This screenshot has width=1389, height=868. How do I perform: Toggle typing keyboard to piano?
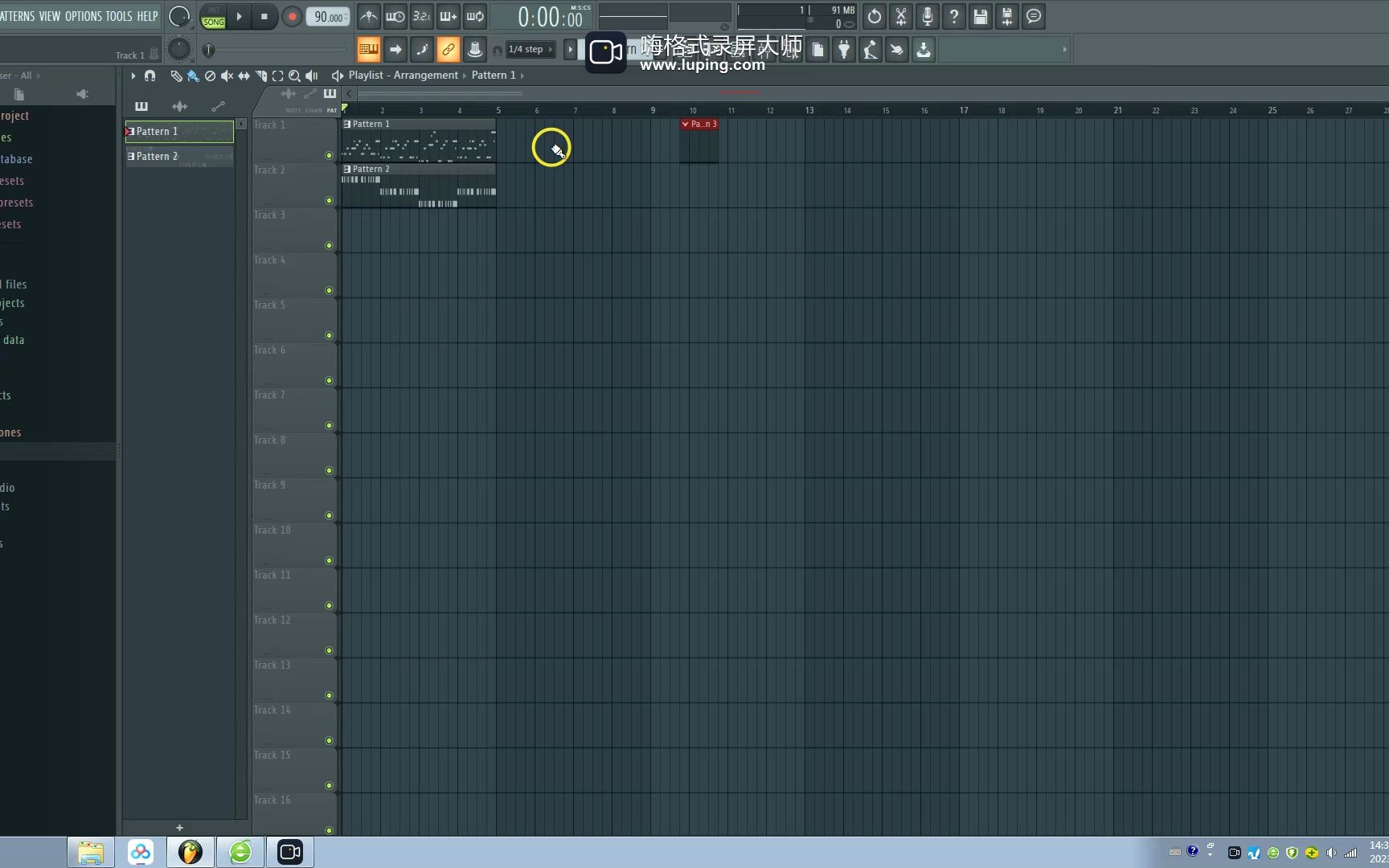point(368,50)
